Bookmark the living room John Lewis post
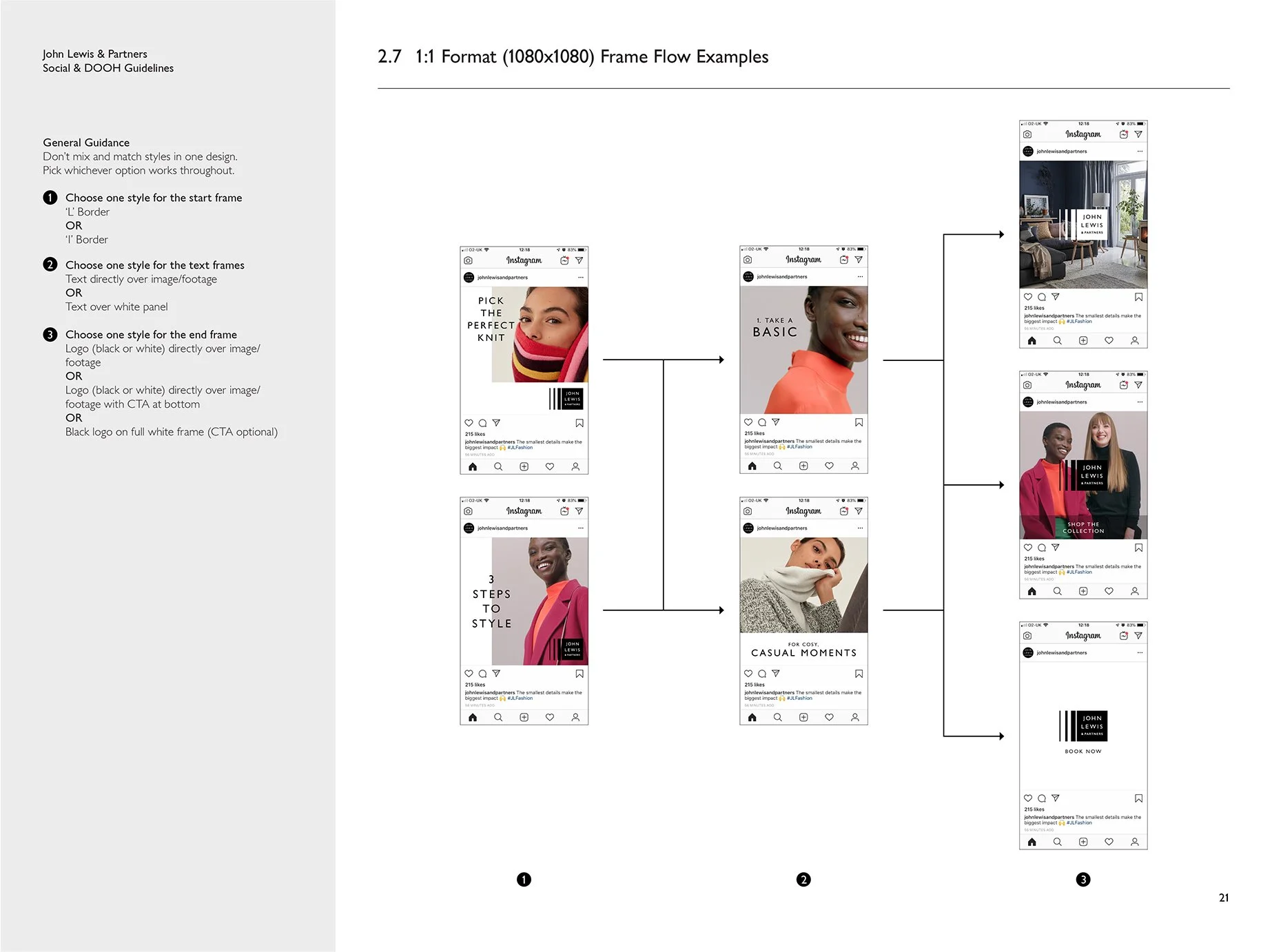The width and height of the screenshot is (1272, 952). pyautogui.click(x=1139, y=297)
